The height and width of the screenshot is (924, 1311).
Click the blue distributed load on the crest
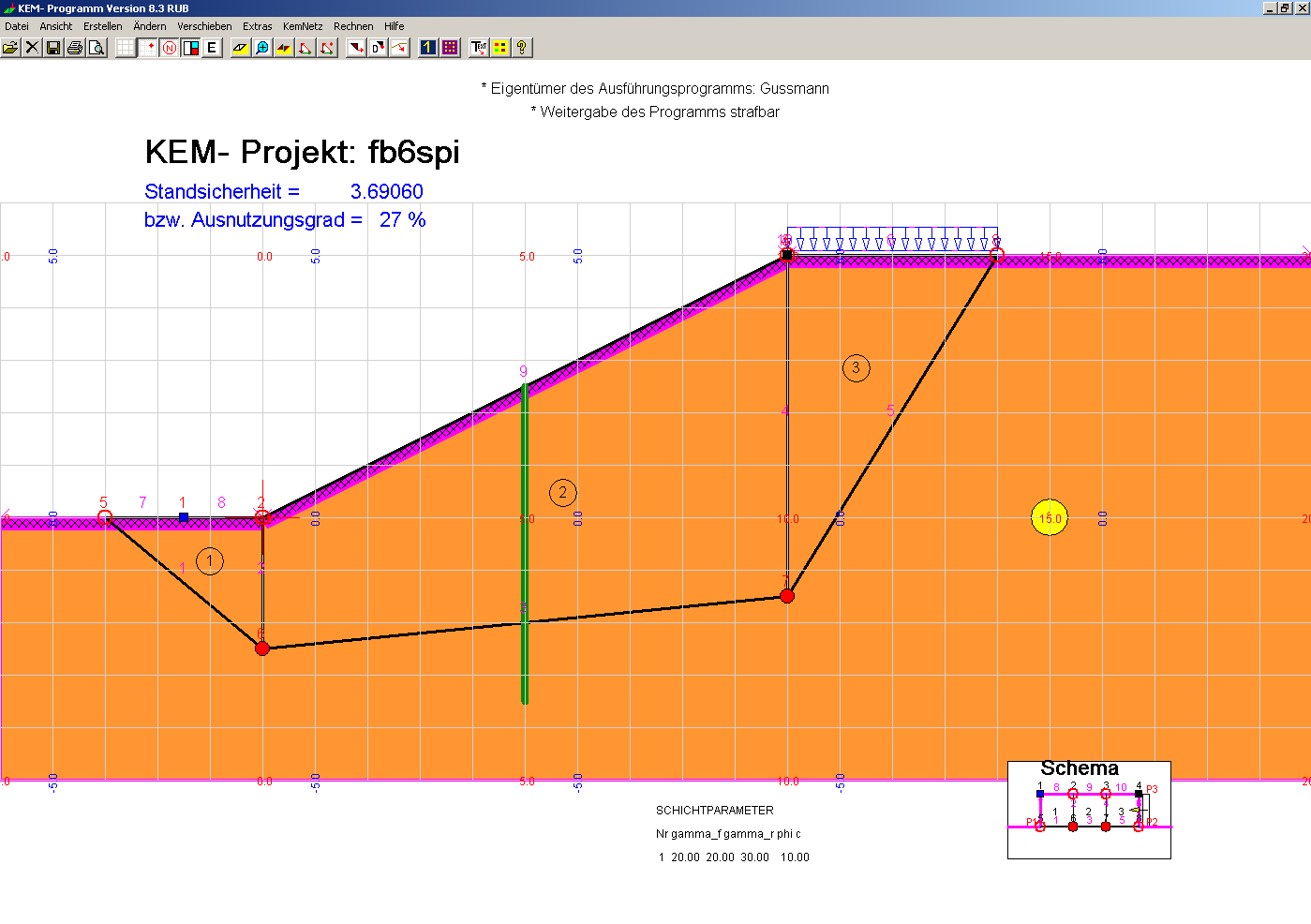tap(892, 239)
